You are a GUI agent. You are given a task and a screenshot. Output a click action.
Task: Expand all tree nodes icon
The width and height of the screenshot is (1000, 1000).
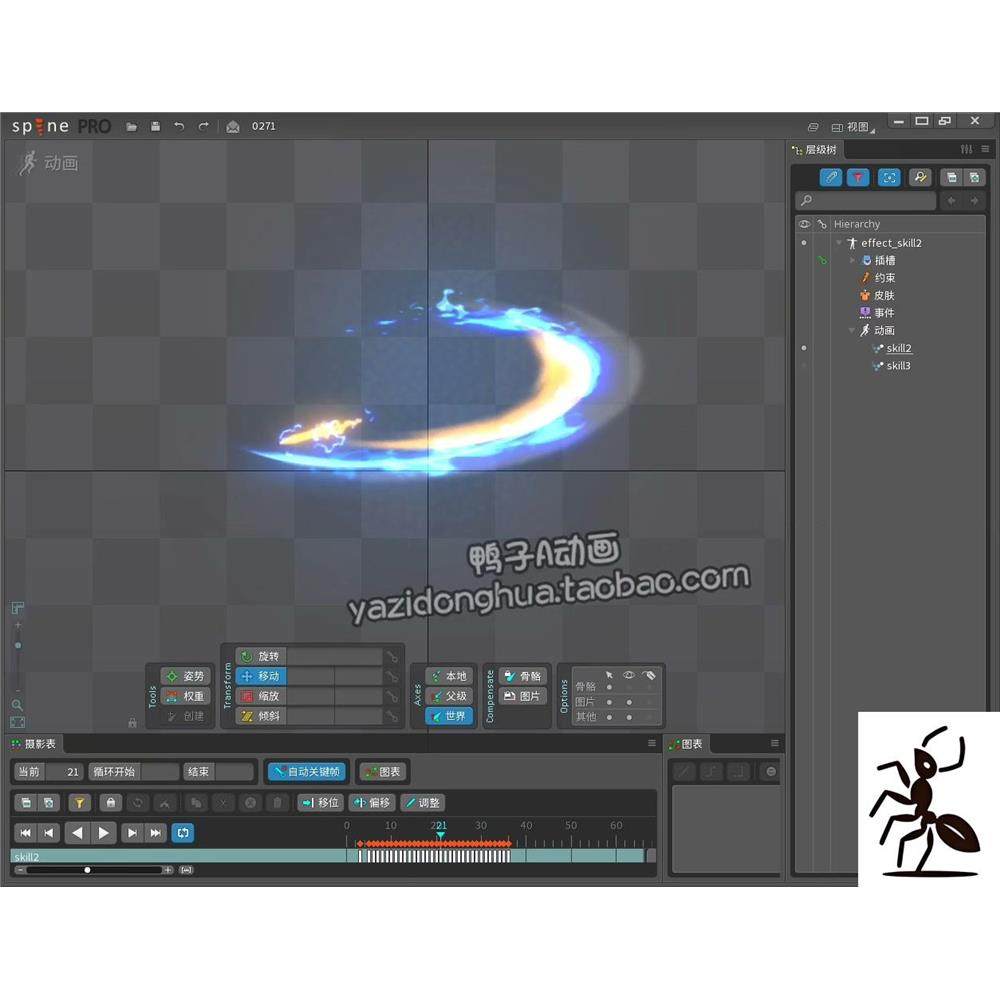pyautogui.click(x=974, y=177)
